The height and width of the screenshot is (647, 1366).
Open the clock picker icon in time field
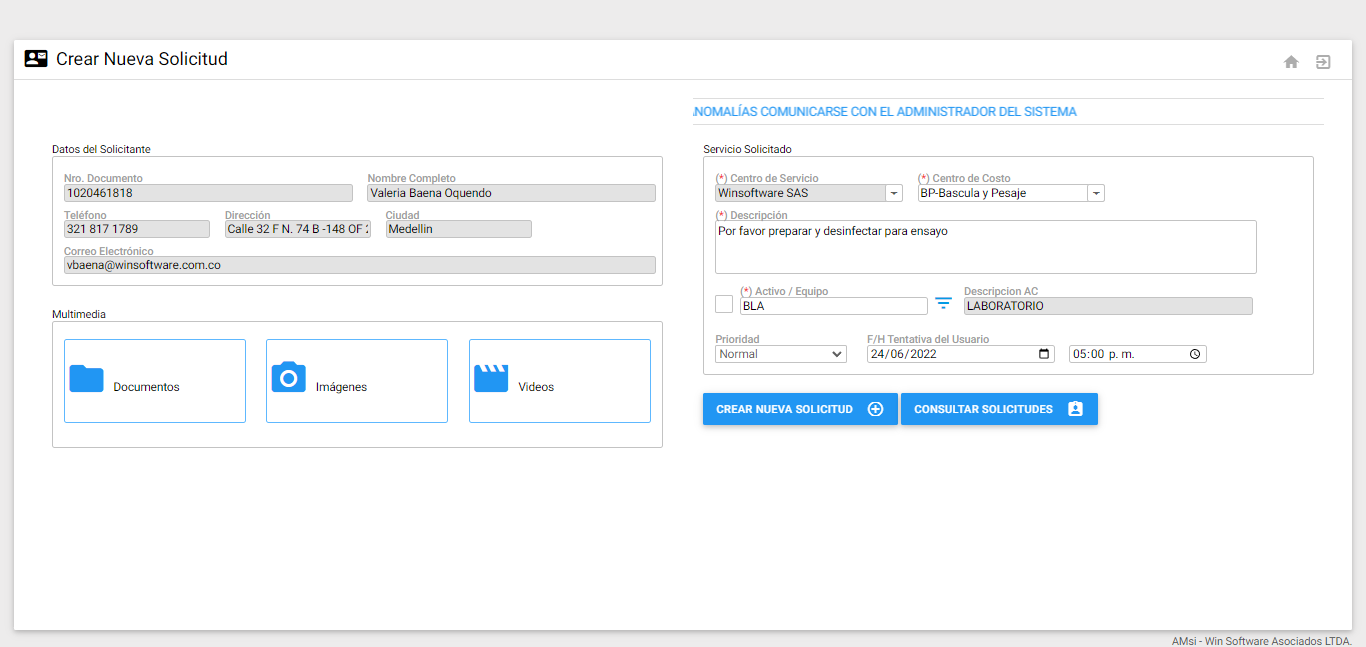(1195, 354)
